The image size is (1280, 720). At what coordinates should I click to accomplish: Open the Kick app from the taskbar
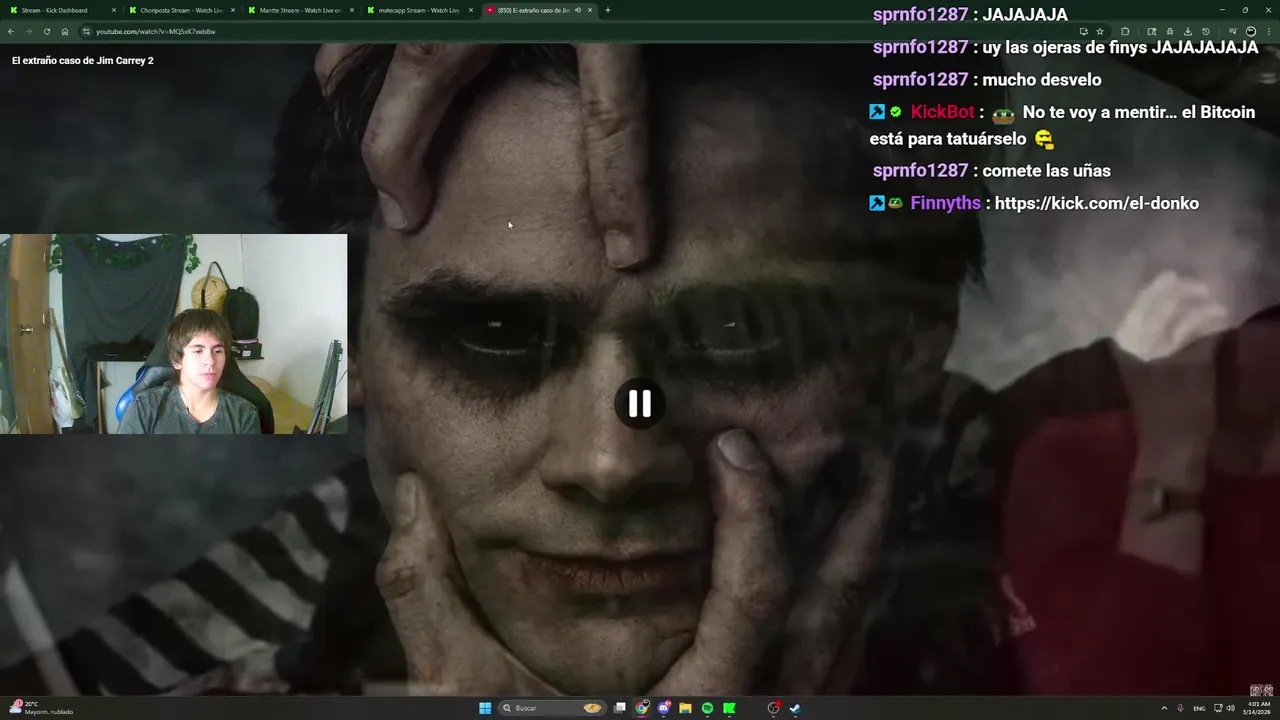coord(729,708)
